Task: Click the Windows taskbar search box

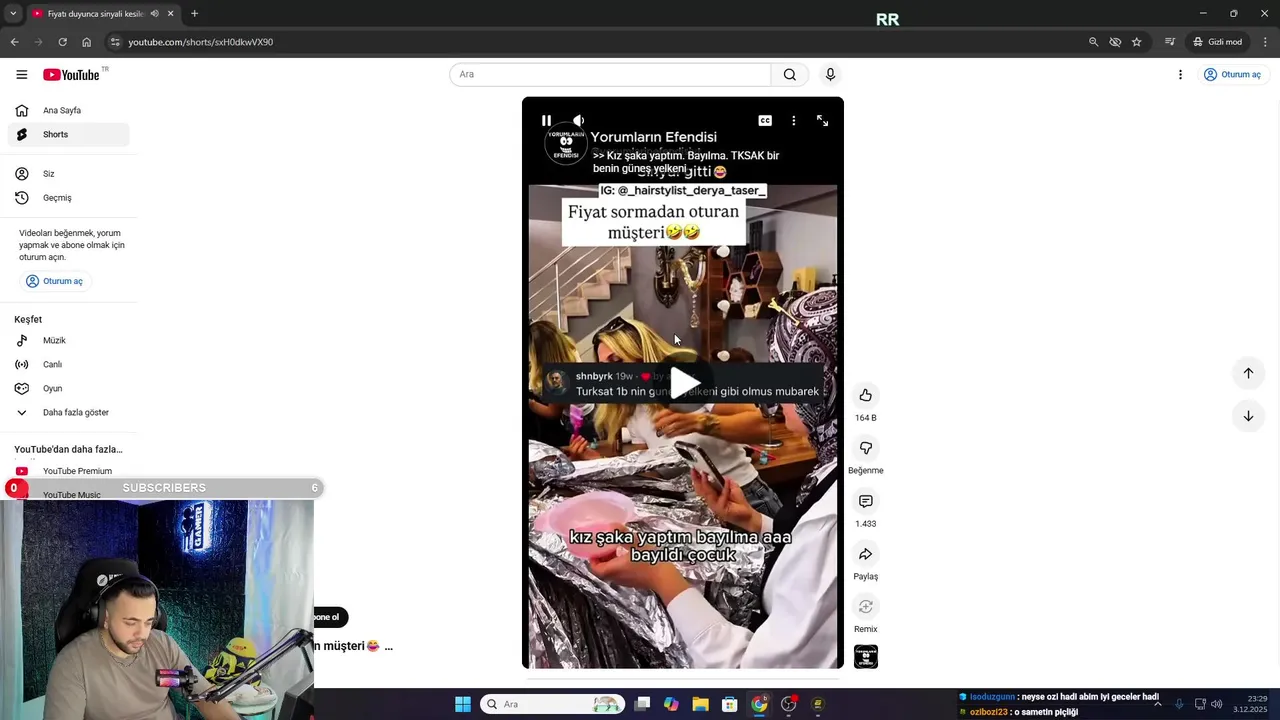Action: [x=552, y=704]
